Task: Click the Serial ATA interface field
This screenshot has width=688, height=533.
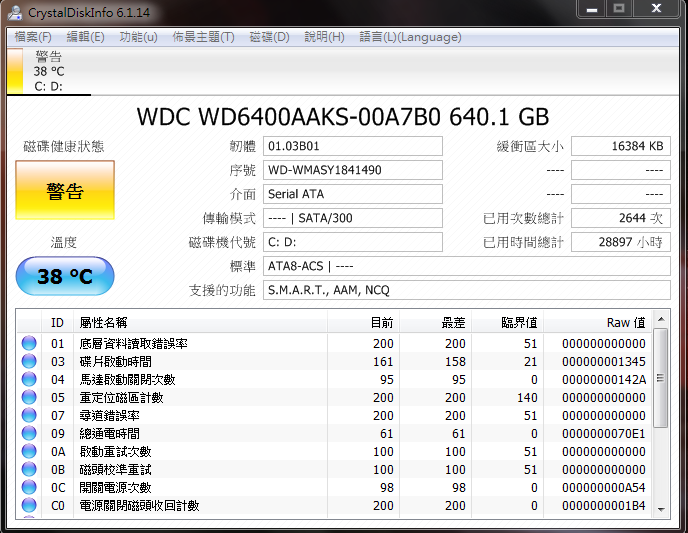Action: (x=353, y=194)
